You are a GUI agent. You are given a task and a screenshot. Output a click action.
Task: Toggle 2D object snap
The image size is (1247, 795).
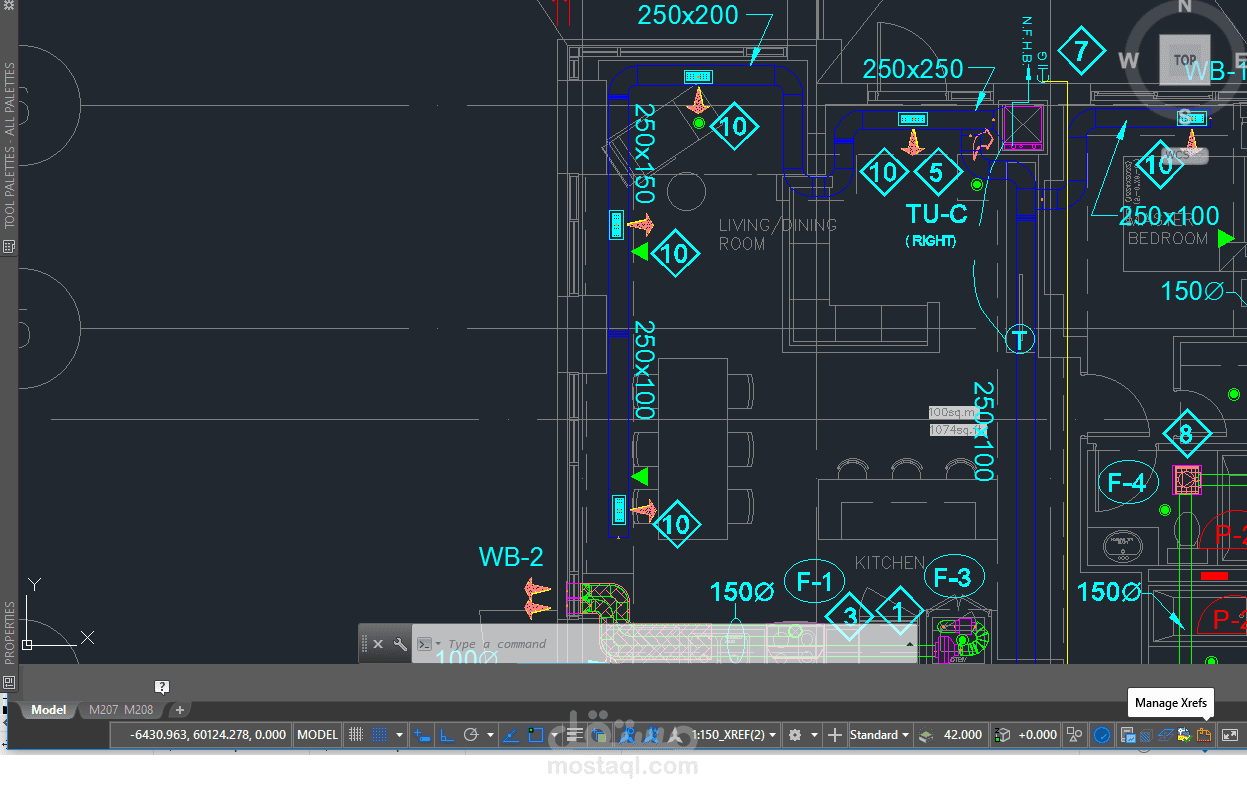(x=535, y=735)
